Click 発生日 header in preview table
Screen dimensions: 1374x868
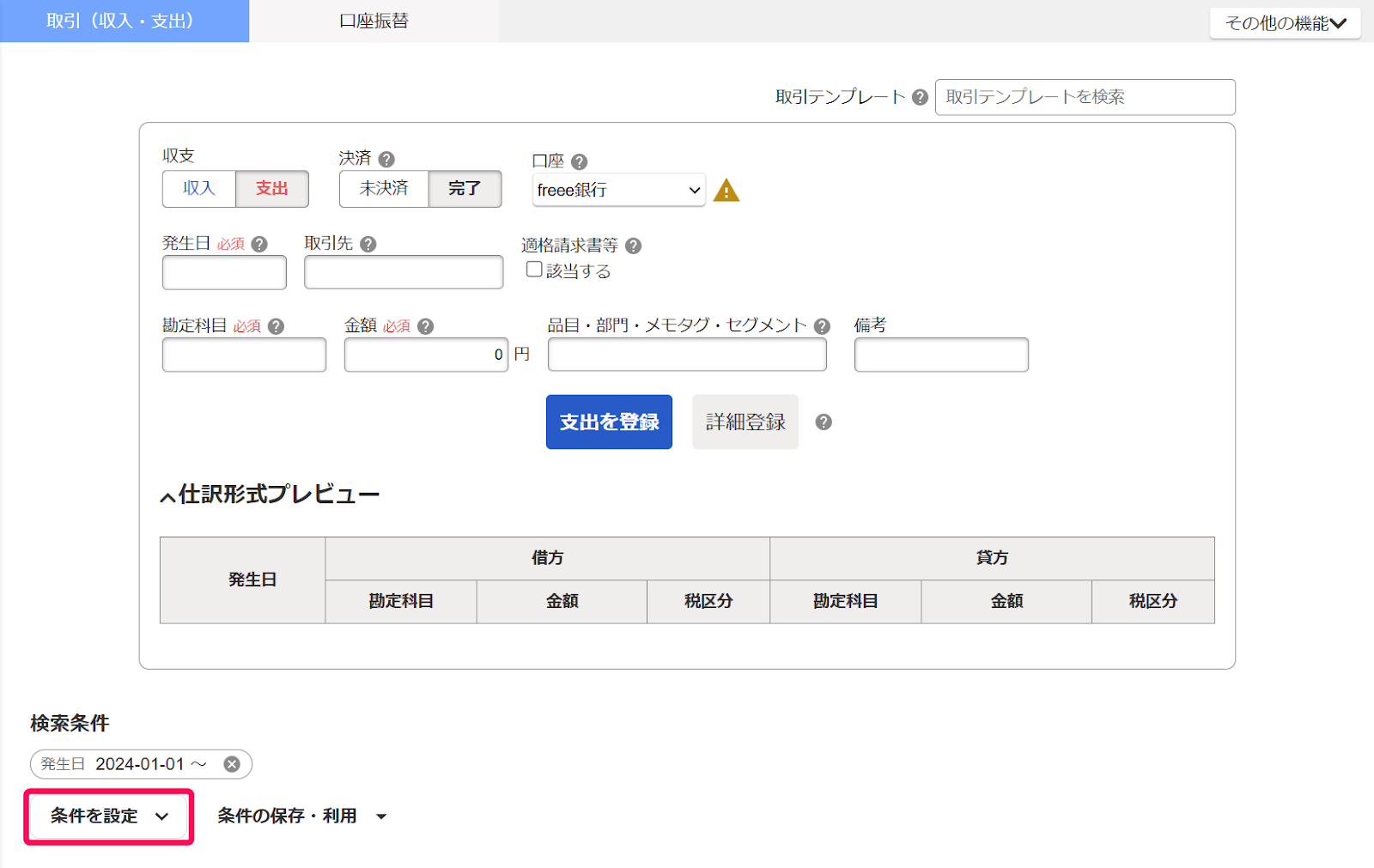243,580
